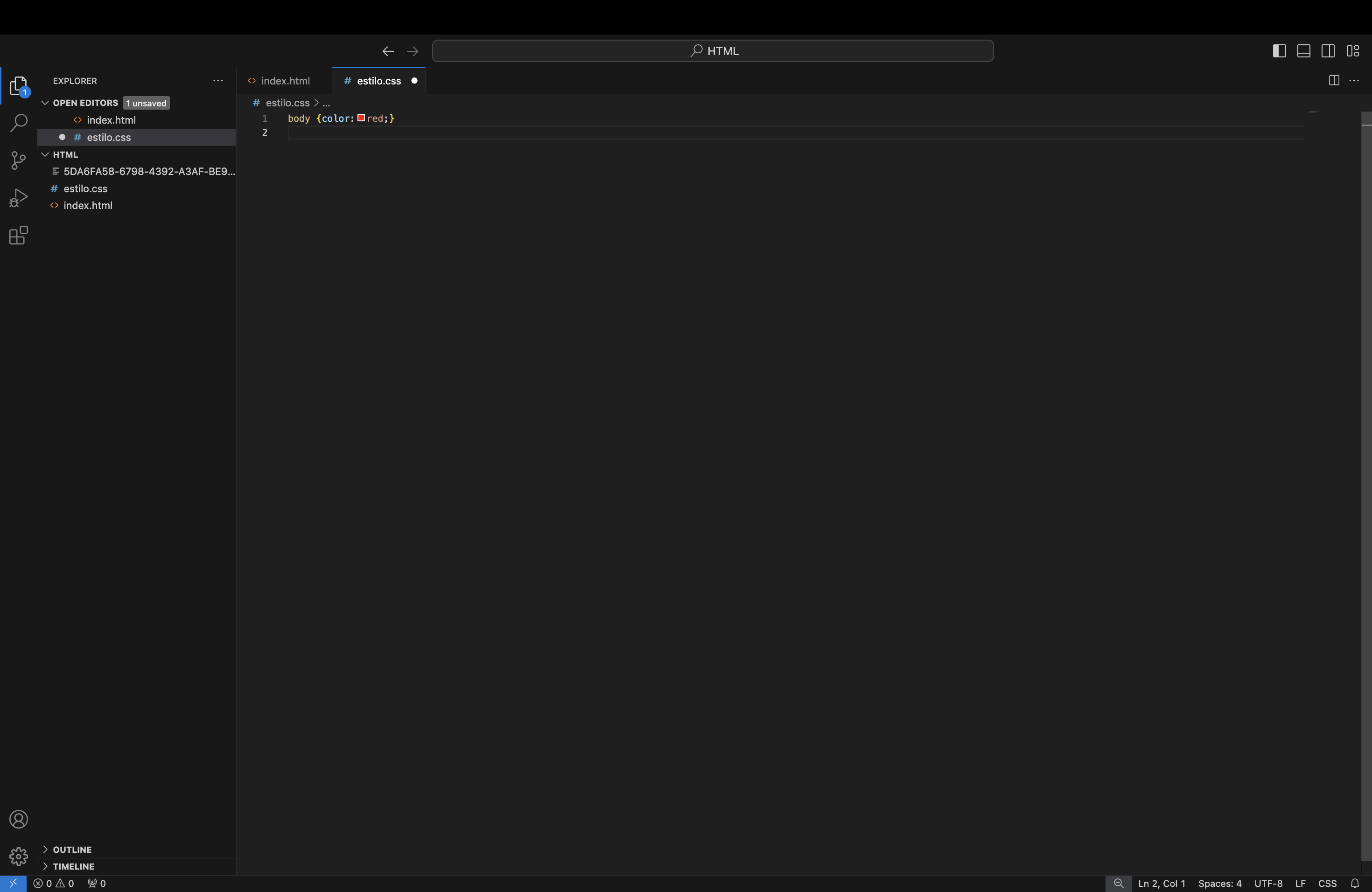This screenshot has width=1372, height=892.
Task: Place cursor on empty line 2
Action: [796, 132]
